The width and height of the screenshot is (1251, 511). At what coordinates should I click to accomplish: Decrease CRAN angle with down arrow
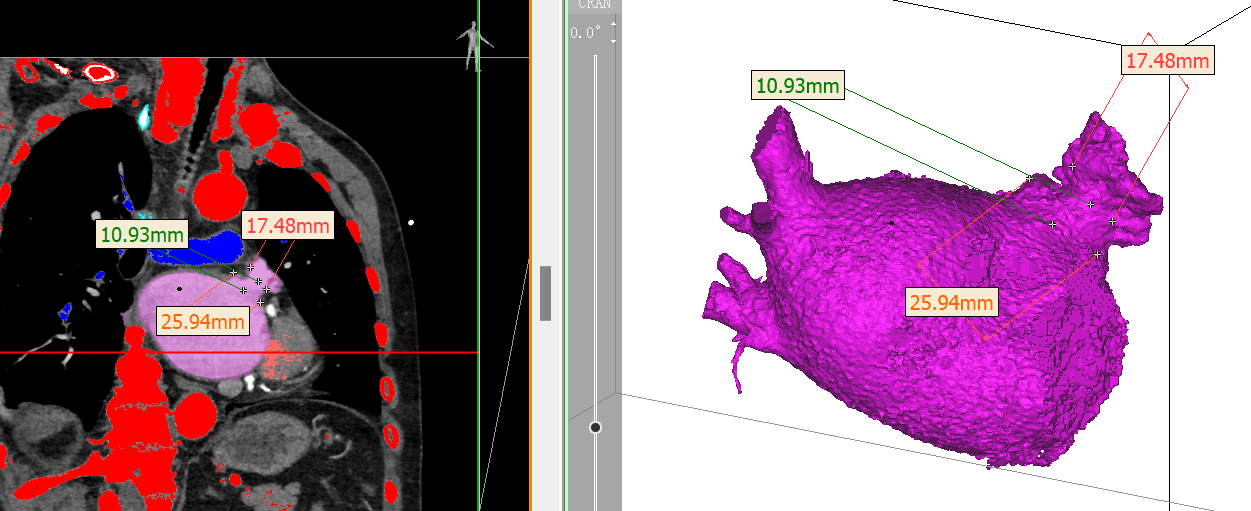click(x=613, y=40)
